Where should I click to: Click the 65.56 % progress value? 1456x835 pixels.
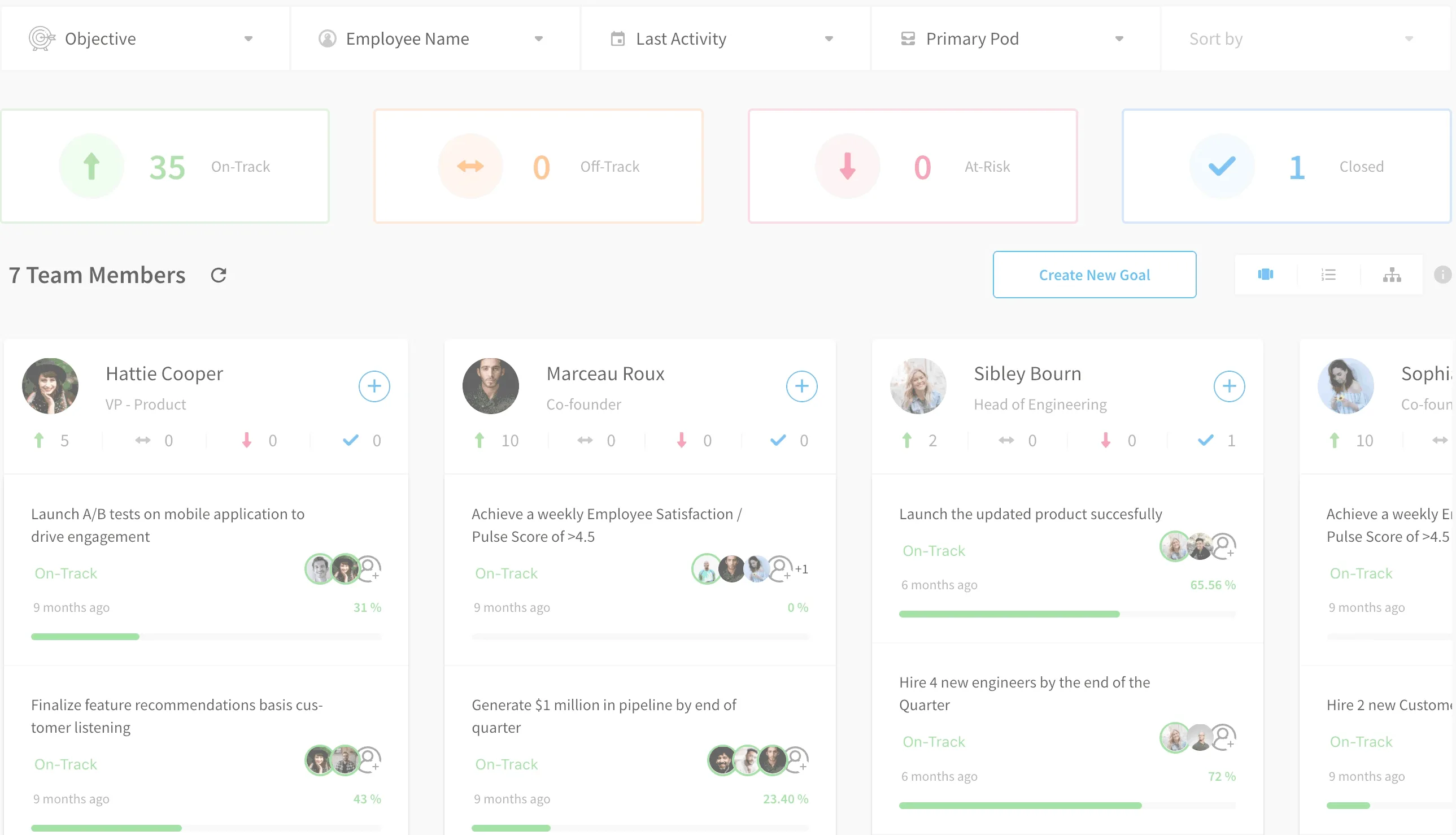tap(1213, 584)
